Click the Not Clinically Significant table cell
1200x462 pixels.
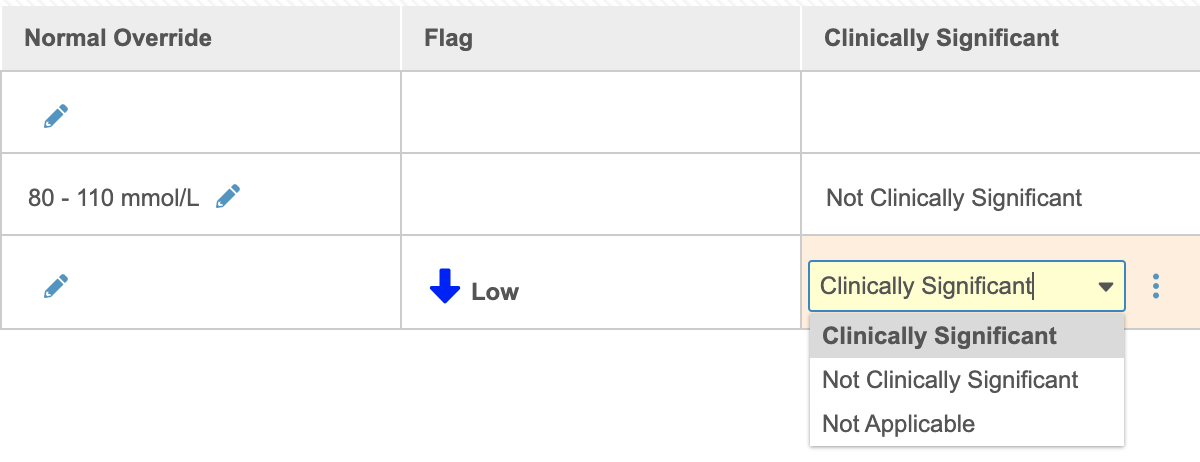tap(954, 198)
